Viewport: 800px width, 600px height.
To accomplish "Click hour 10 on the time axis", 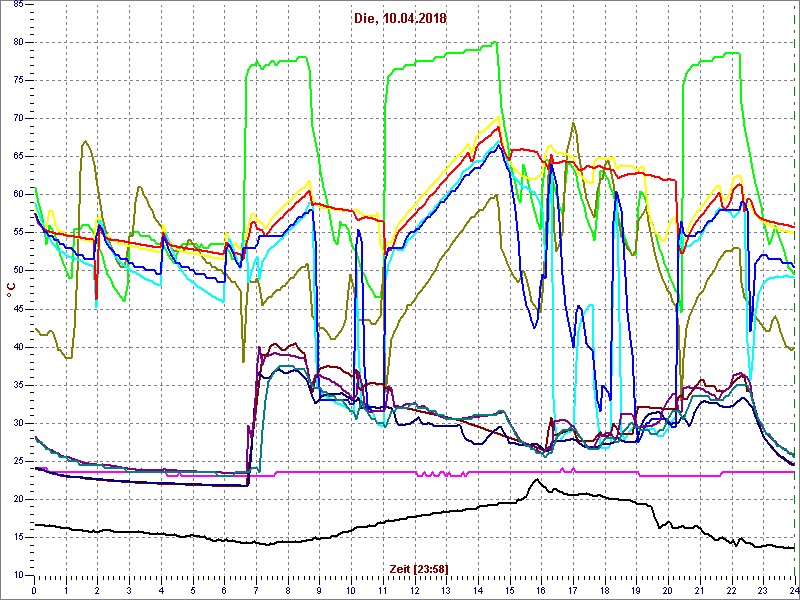I will click(351, 589).
